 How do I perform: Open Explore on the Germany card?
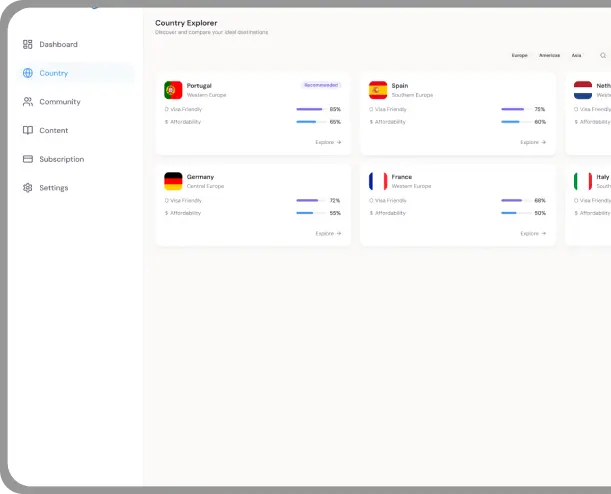tap(328, 233)
